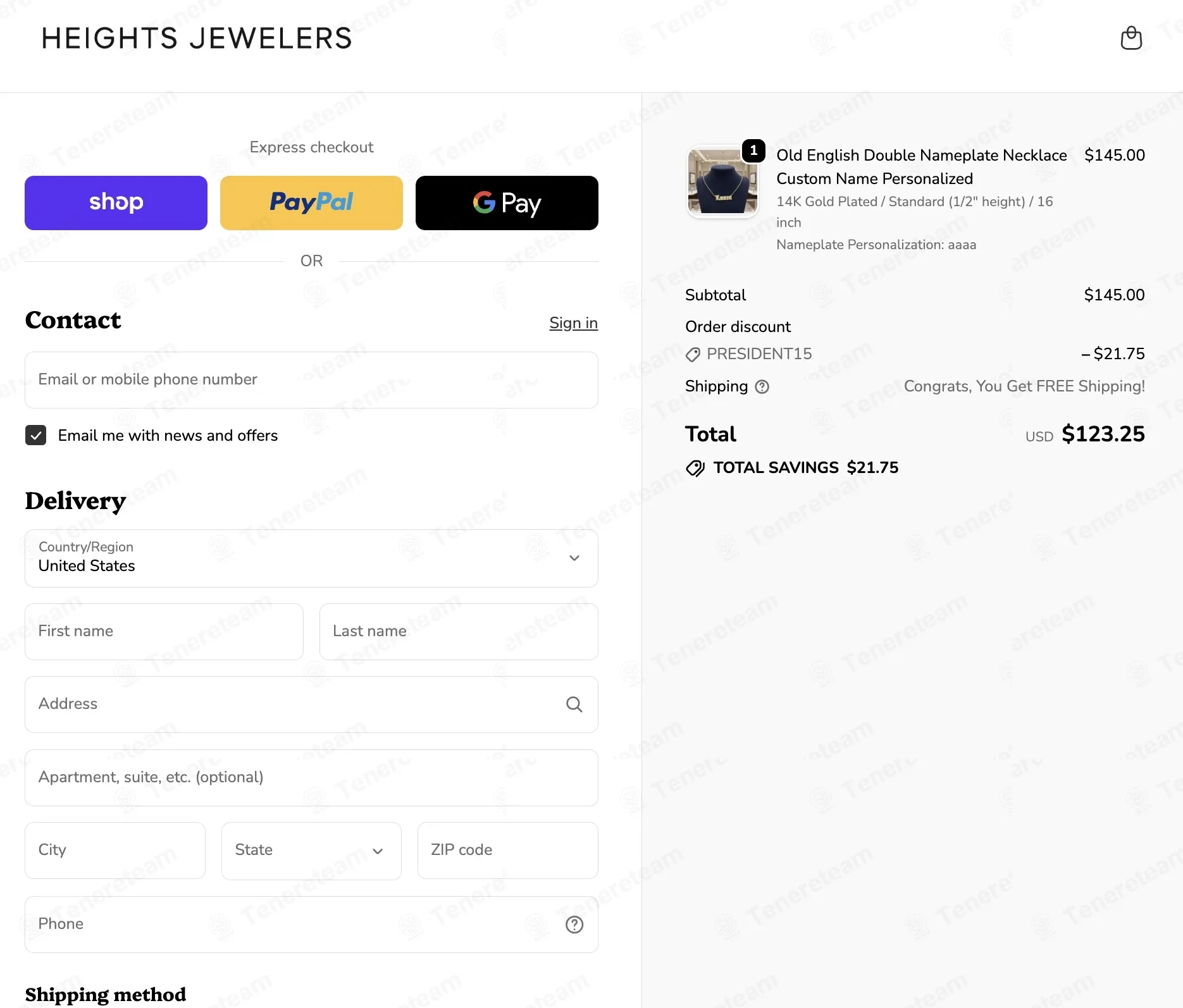Select the ZIP code input field
Image resolution: width=1183 pixels, height=1008 pixels.
[x=508, y=851]
